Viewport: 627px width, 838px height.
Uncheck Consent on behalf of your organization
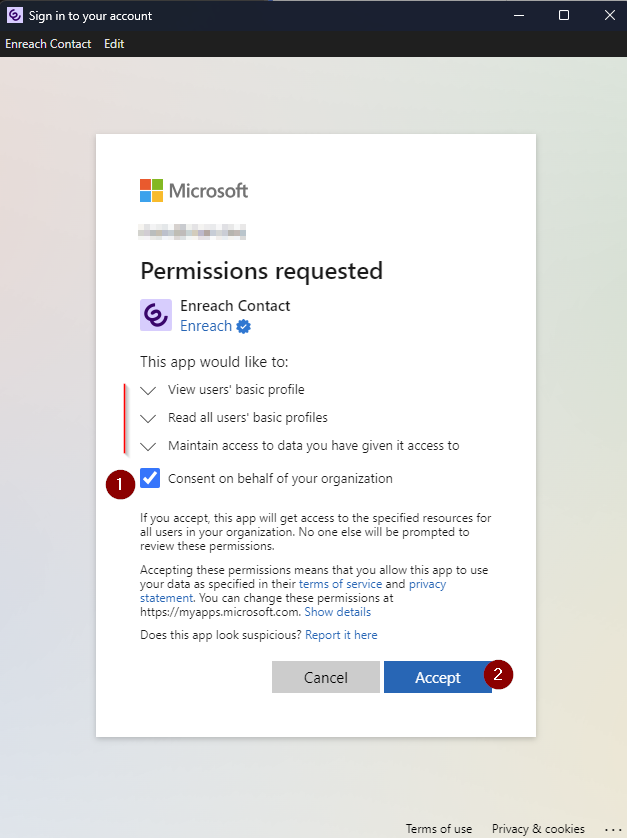pos(151,478)
